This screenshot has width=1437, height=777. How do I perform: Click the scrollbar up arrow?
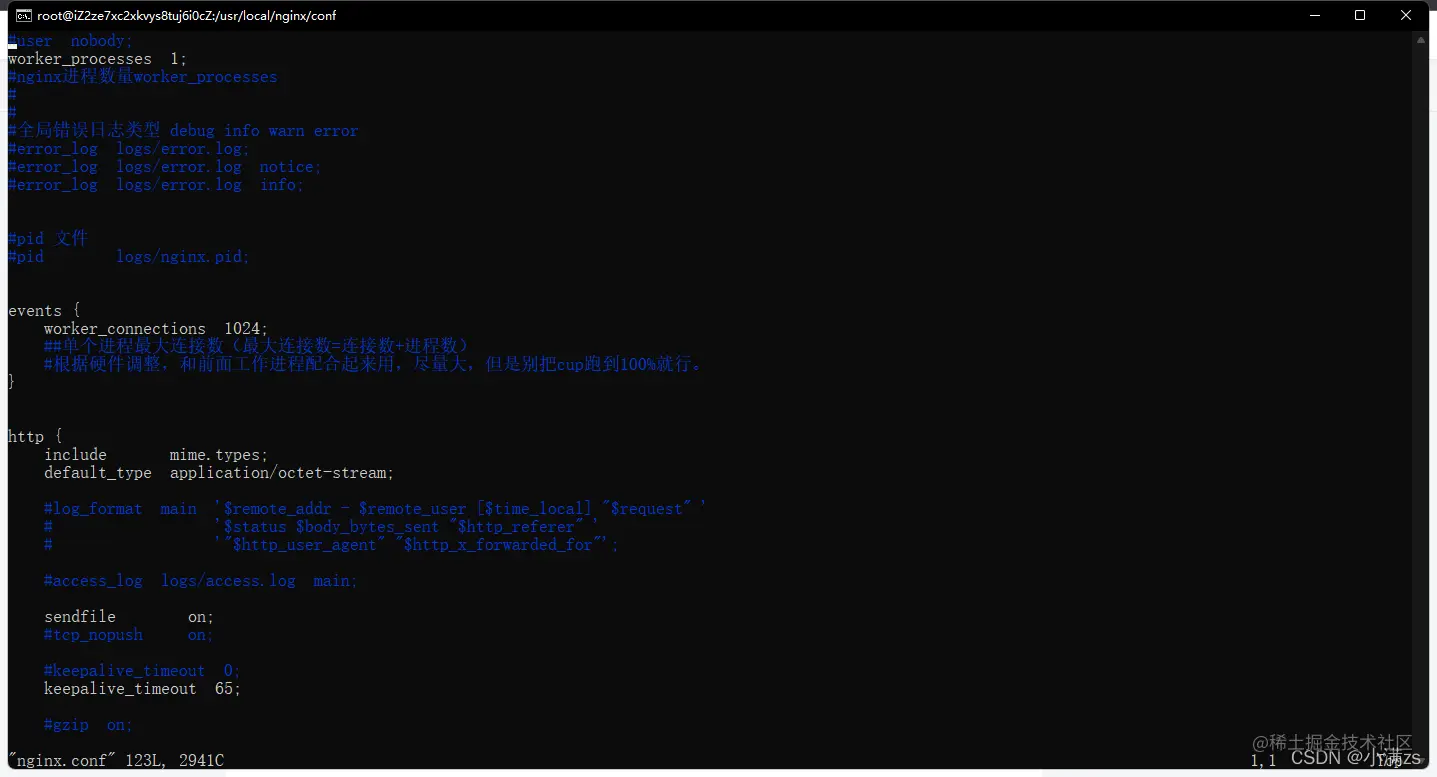coord(1421,40)
